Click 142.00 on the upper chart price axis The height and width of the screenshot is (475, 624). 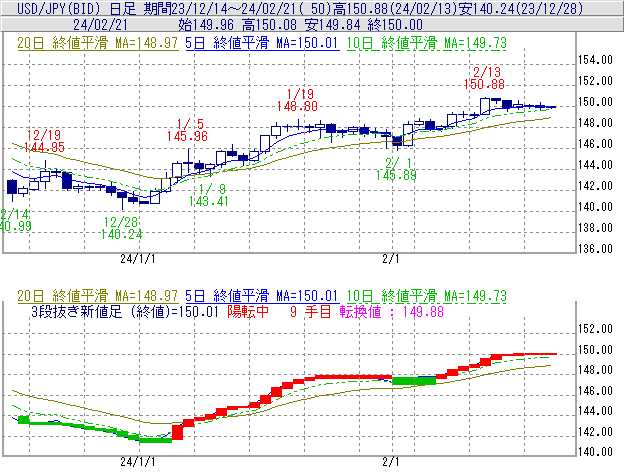pyautogui.click(x=595, y=186)
